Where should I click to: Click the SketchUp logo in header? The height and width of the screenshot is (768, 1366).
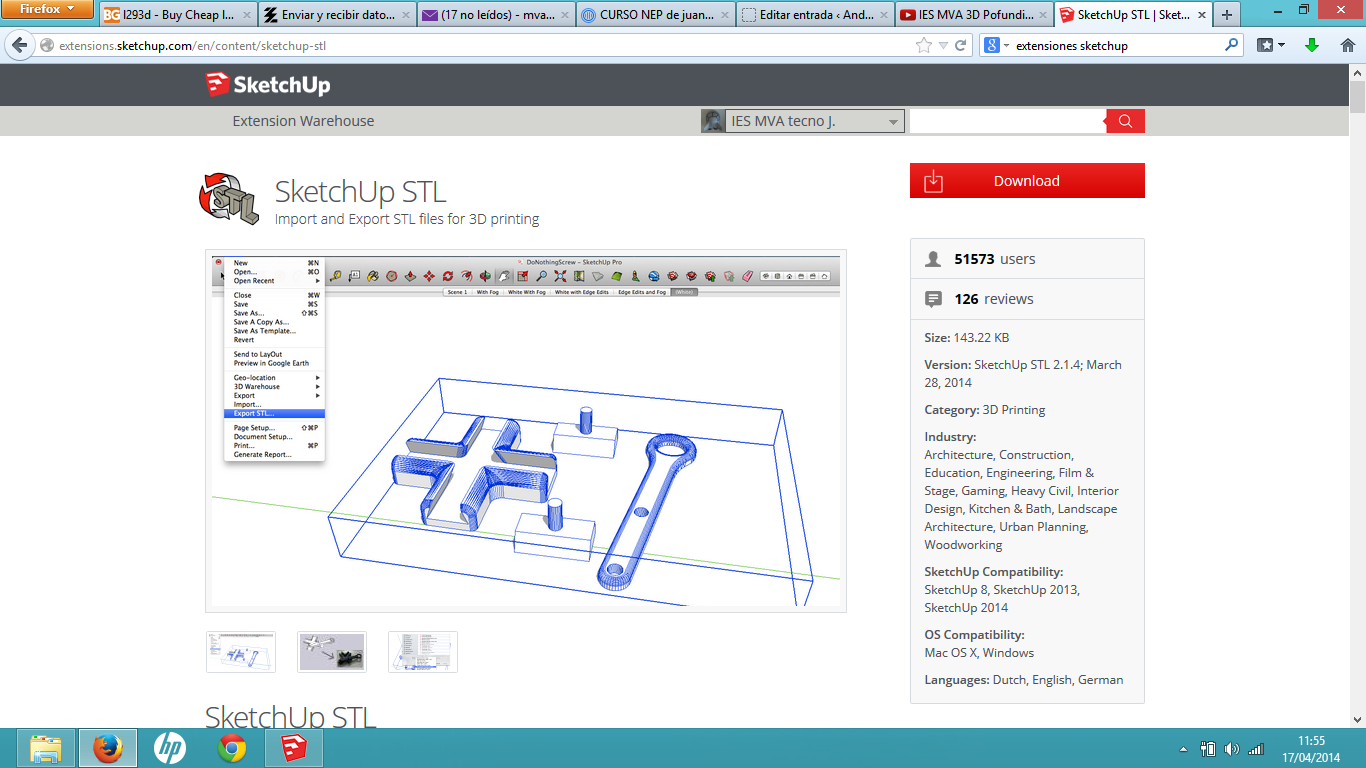coord(268,85)
